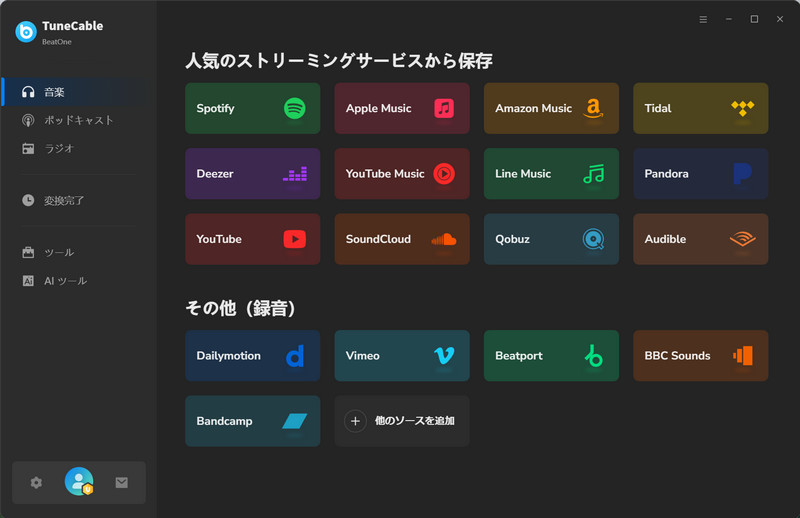
Task: Click the Qobuz card label
Action: point(512,239)
